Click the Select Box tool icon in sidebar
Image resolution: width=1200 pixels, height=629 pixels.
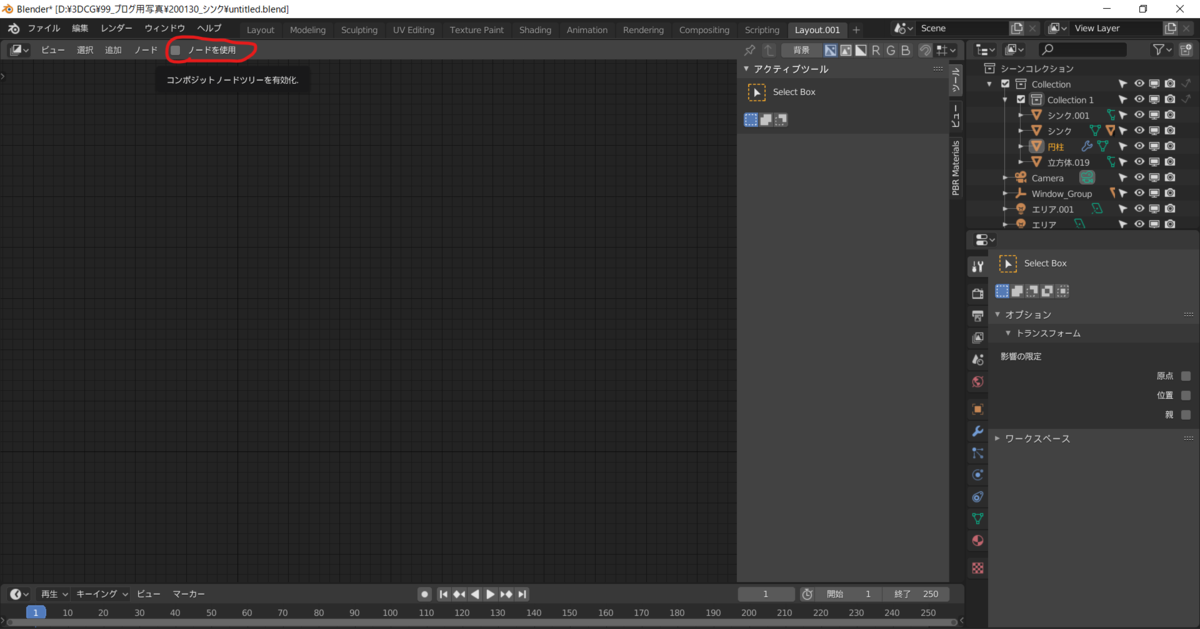757,92
